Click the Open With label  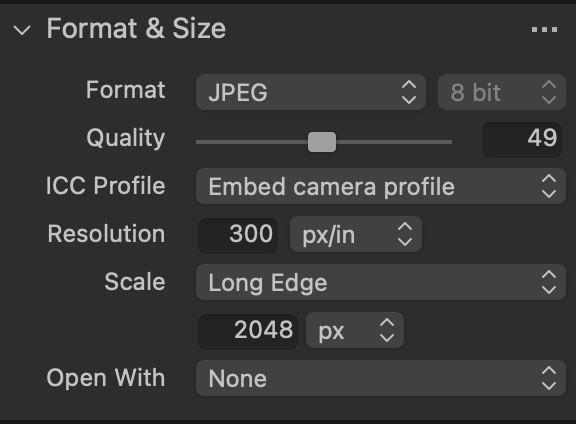[x=106, y=378]
